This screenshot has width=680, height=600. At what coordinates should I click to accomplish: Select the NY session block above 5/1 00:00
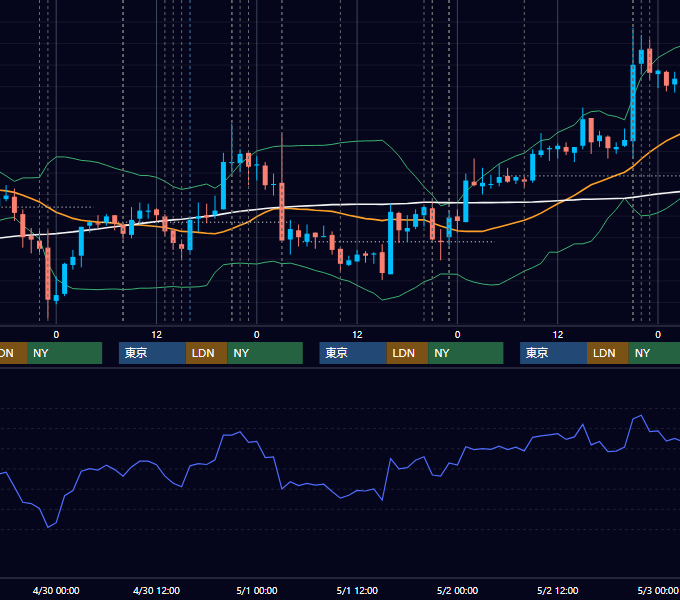click(x=265, y=353)
